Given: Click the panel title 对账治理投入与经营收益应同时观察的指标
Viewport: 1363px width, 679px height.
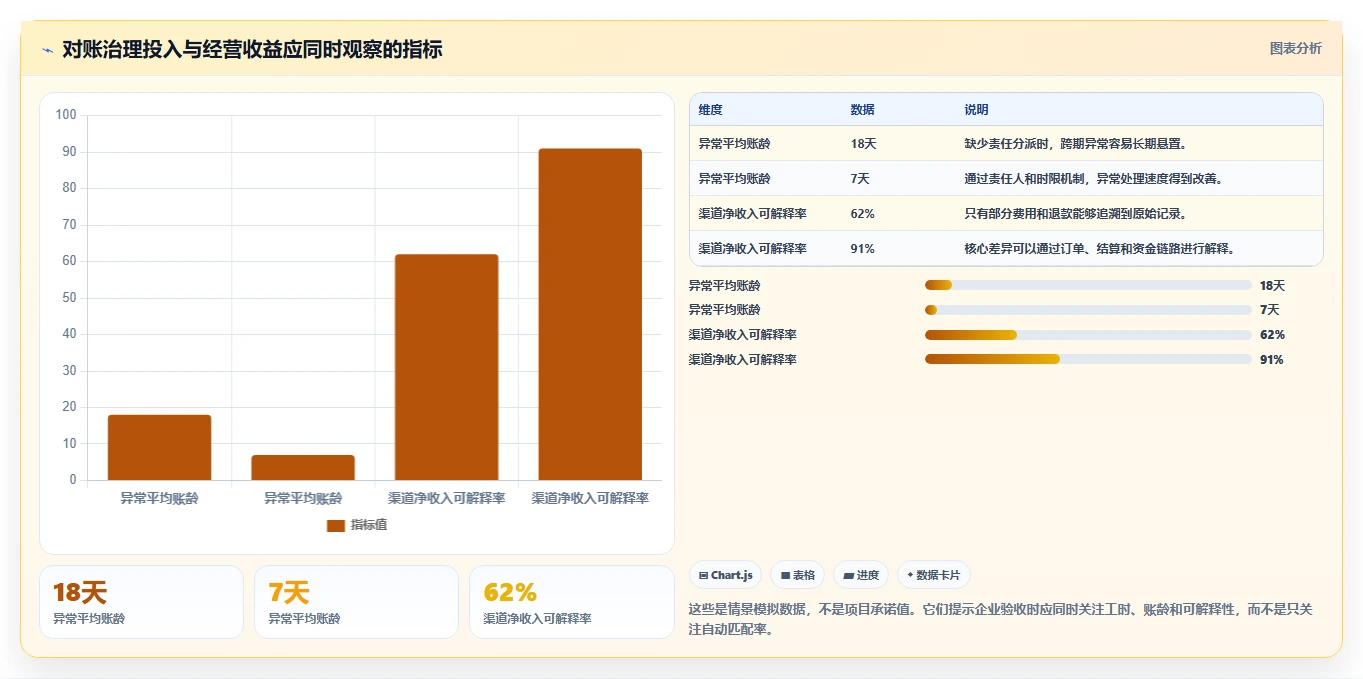Looking at the screenshot, I should [x=252, y=50].
